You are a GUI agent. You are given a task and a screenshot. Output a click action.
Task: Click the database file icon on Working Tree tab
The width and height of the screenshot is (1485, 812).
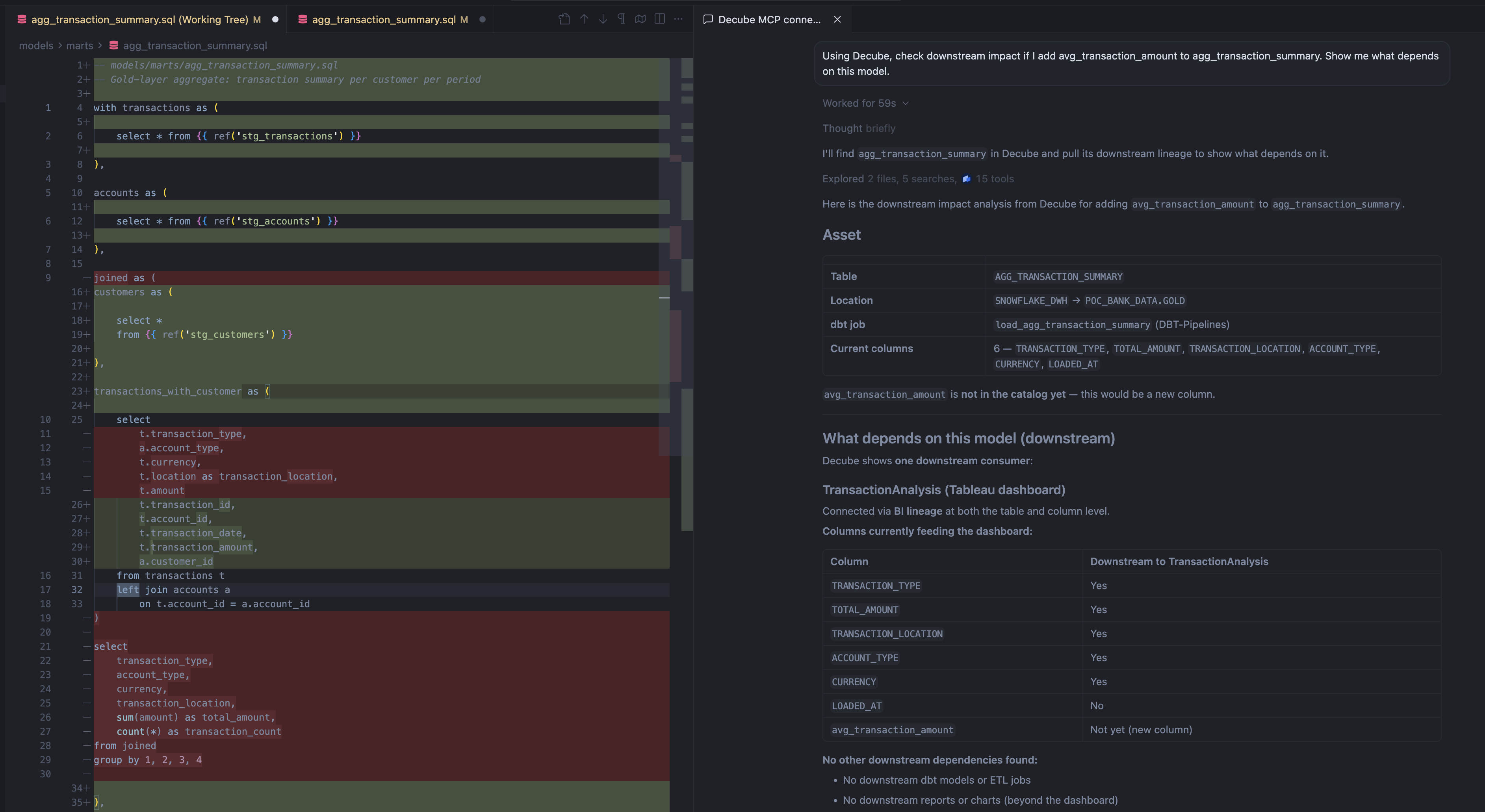tap(22, 20)
